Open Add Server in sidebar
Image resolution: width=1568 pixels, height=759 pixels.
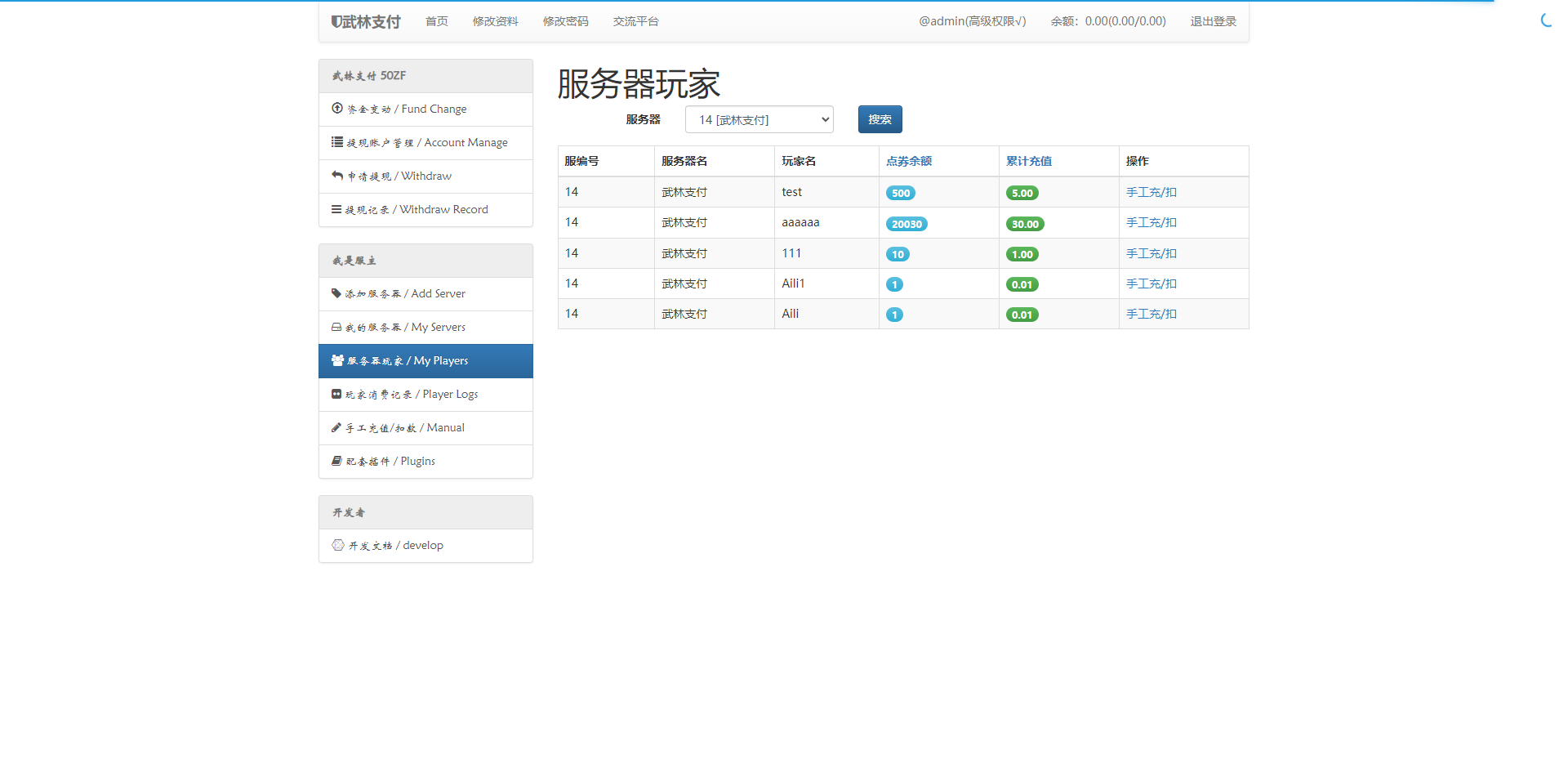[x=425, y=293]
